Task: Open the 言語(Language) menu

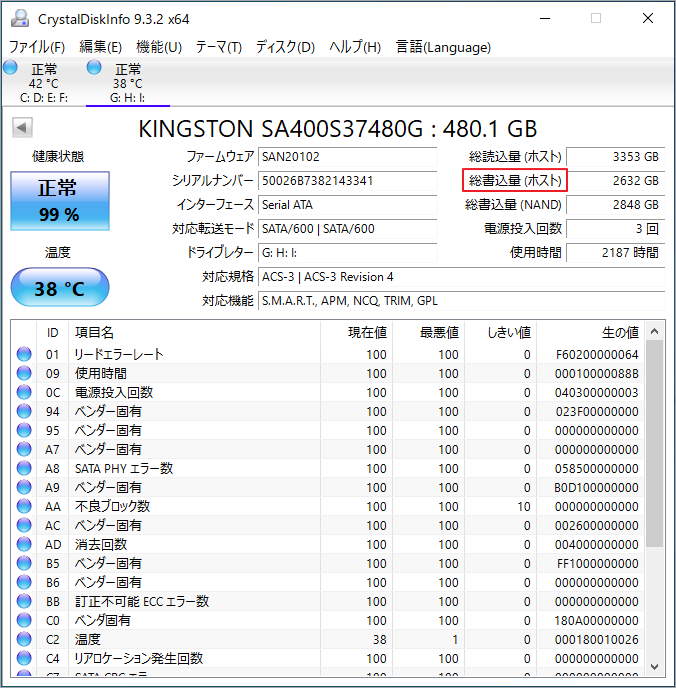Action: pos(443,47)
